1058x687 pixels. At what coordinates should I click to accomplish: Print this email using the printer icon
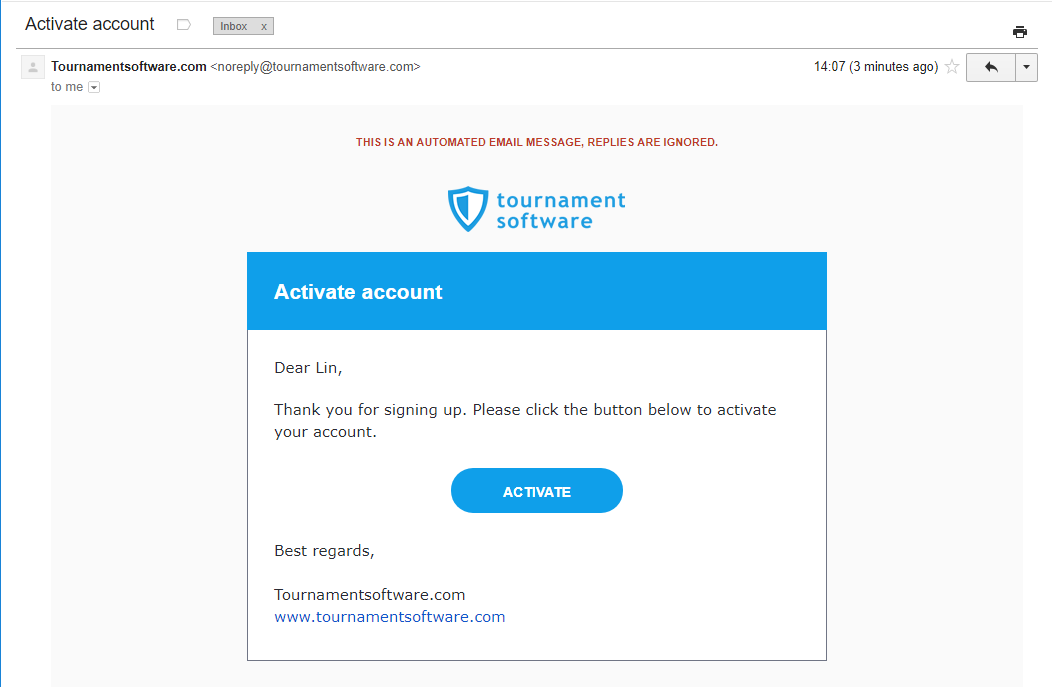[1019, 31]
